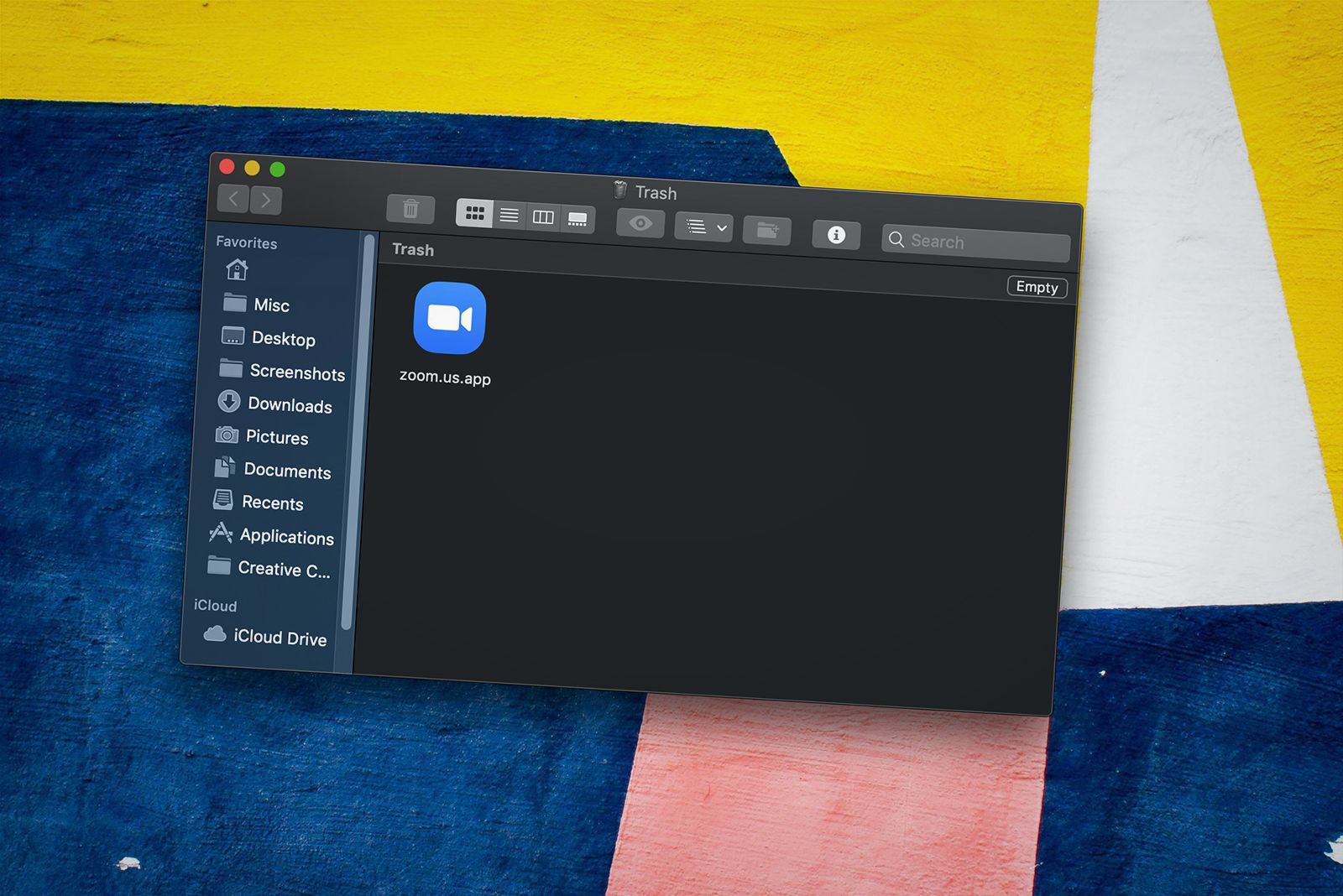Switch to icon grid view
Viewport: 1343px width, 896px height.
pos(474,213)
